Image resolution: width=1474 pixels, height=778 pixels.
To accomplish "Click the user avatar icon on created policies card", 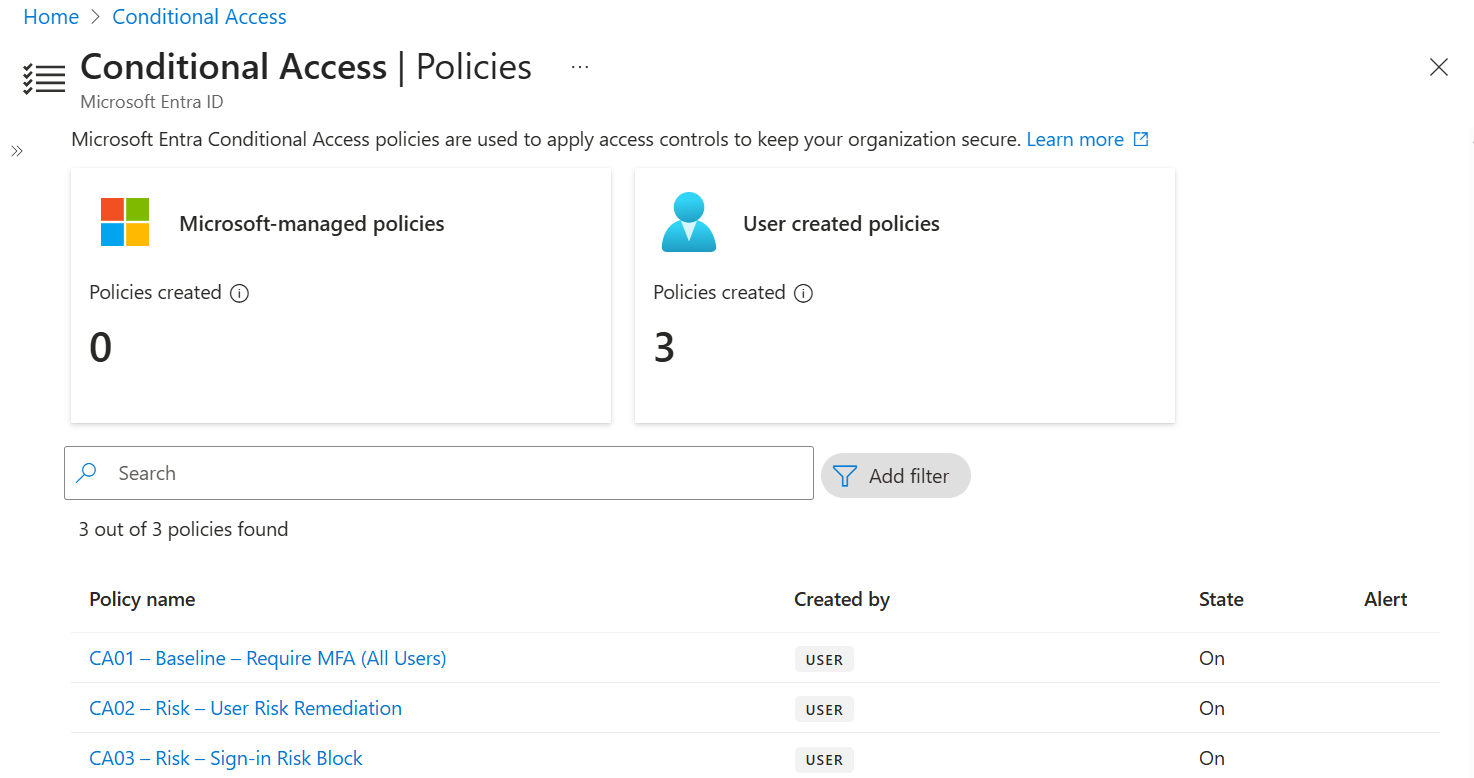I will pos(689,222).
